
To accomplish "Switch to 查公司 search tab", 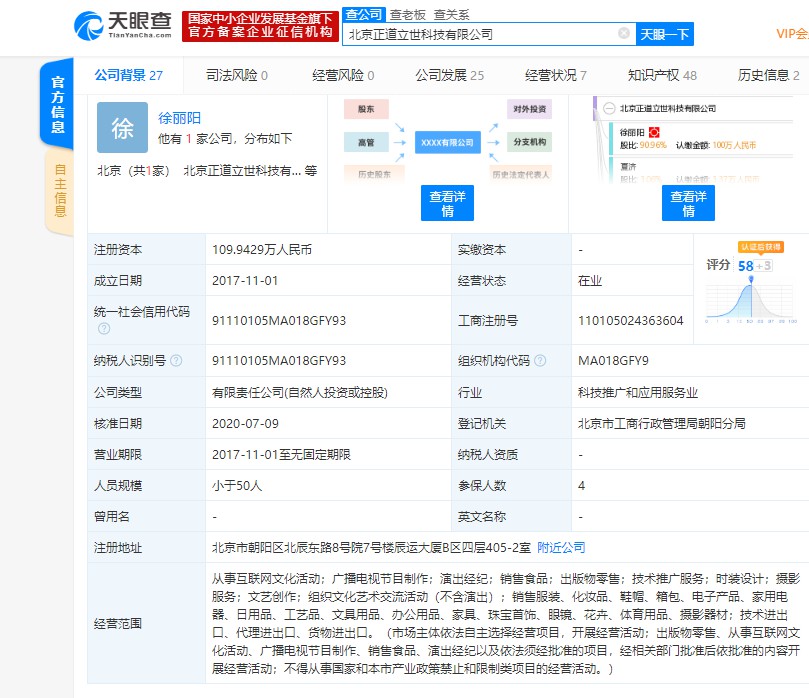I will coord(364,14).
